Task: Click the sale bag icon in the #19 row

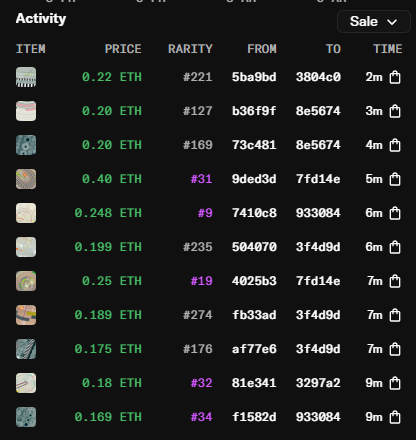Action: pos(395,281)
